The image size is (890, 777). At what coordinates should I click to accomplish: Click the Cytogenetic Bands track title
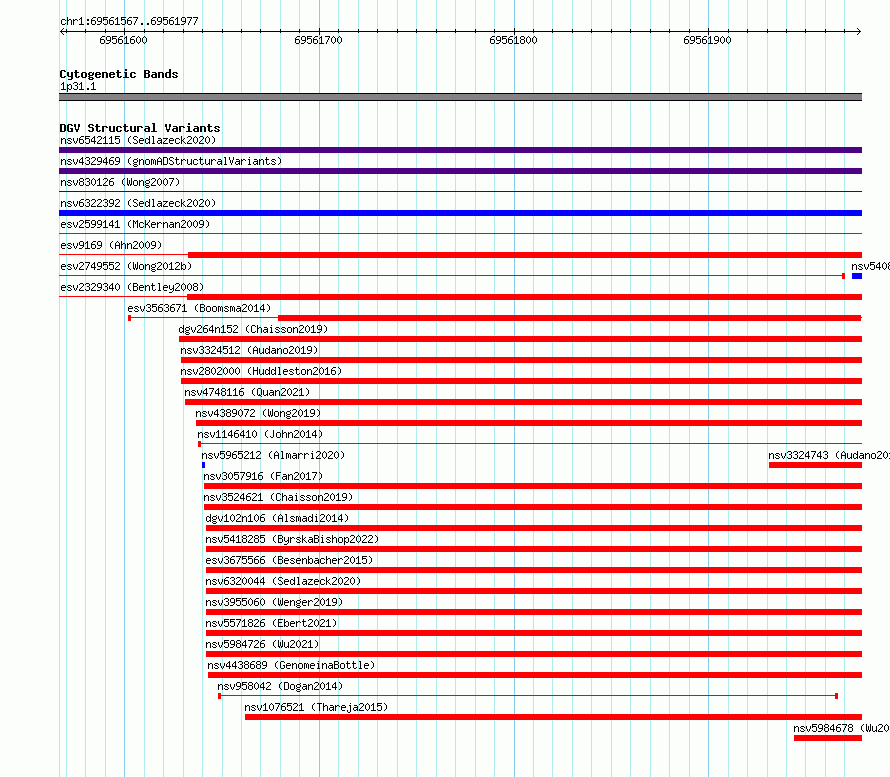click(x=119, y=74)
